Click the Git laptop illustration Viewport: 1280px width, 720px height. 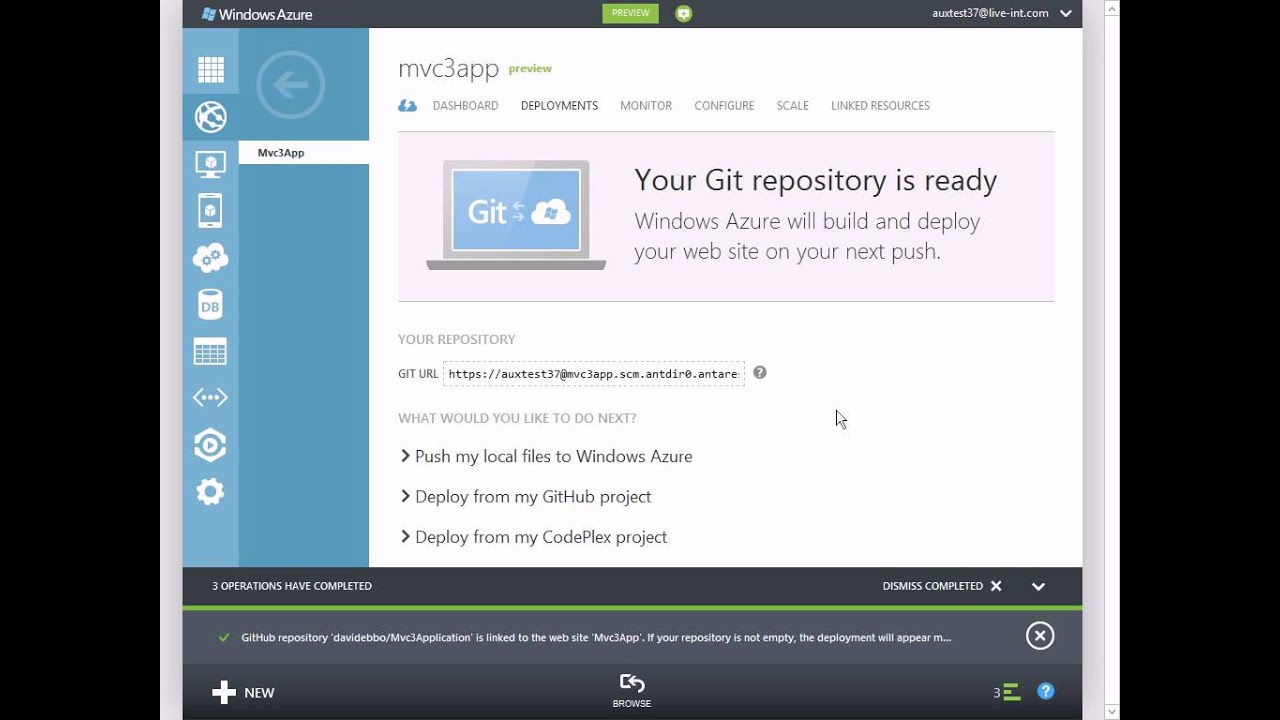tap(516, 215)
